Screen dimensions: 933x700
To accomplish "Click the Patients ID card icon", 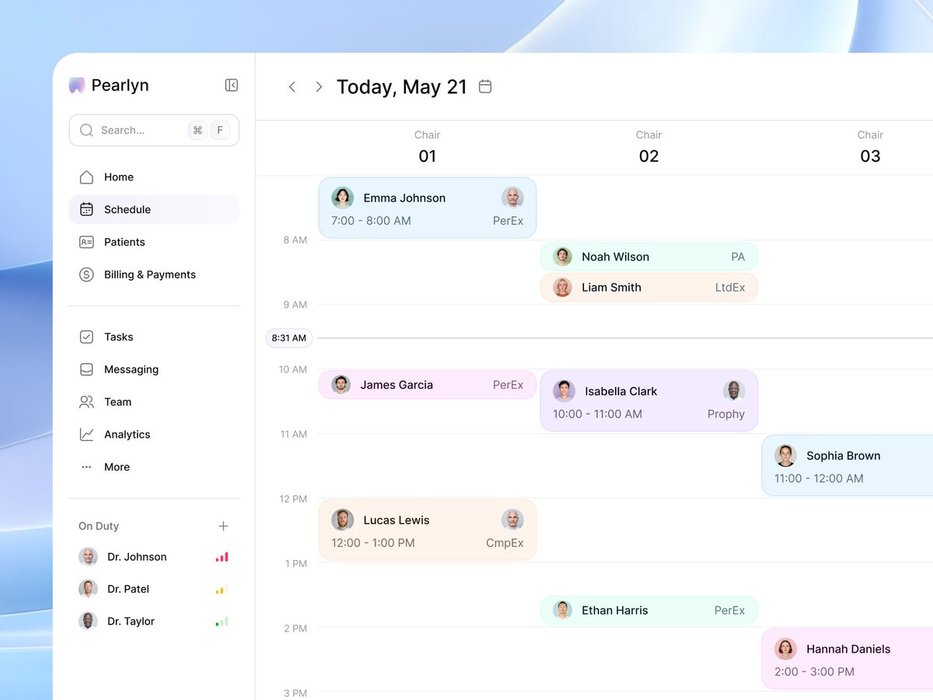I will [x=86, y=242].
